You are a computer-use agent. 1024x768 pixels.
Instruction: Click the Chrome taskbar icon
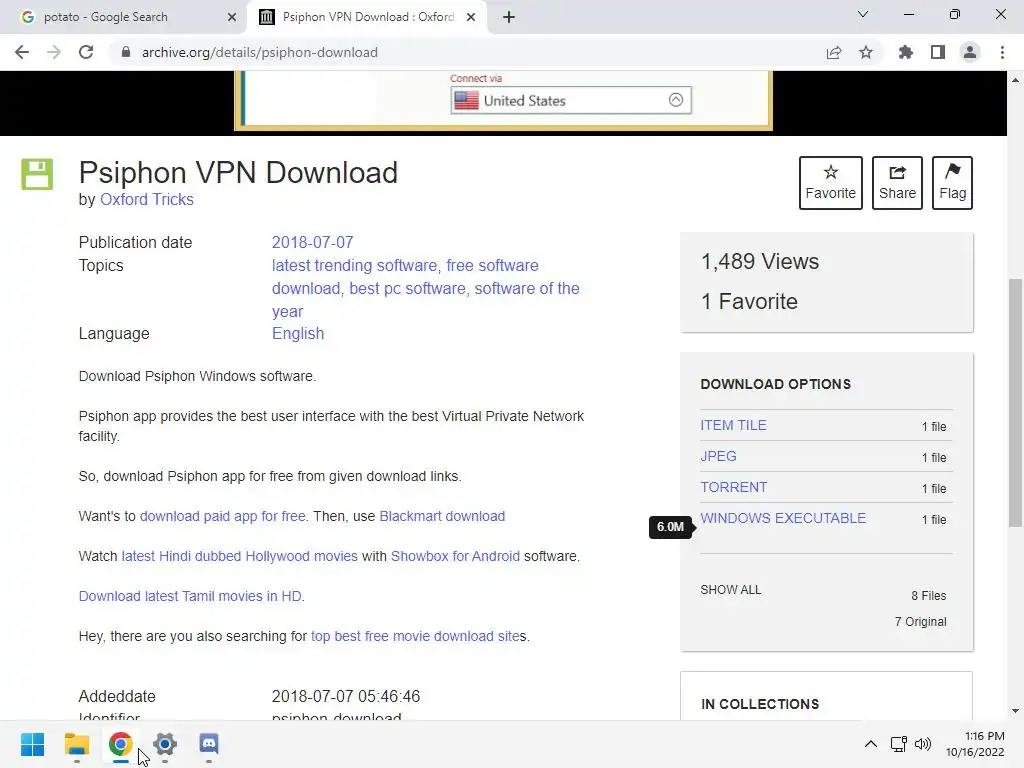(121, 744)
